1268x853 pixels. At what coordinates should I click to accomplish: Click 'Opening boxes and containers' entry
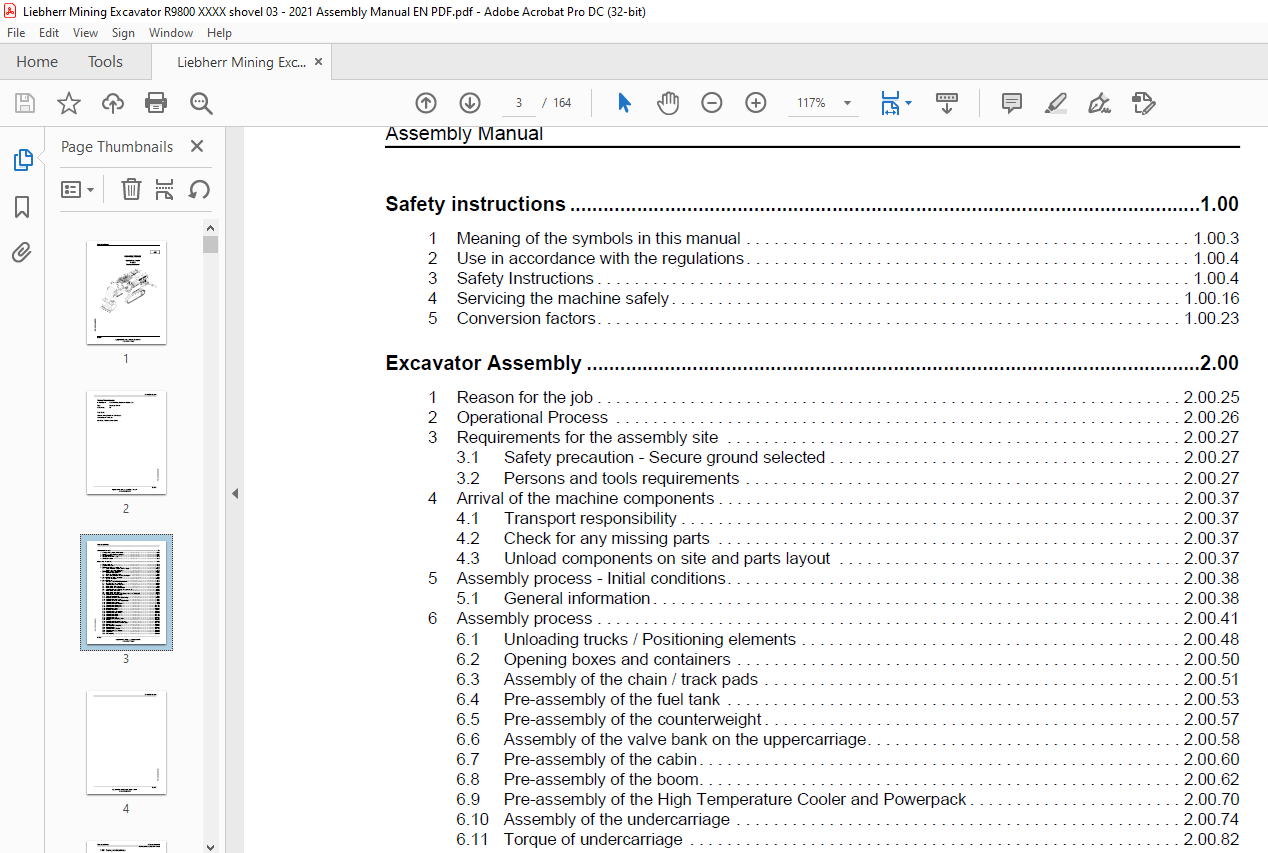(617, 659)
